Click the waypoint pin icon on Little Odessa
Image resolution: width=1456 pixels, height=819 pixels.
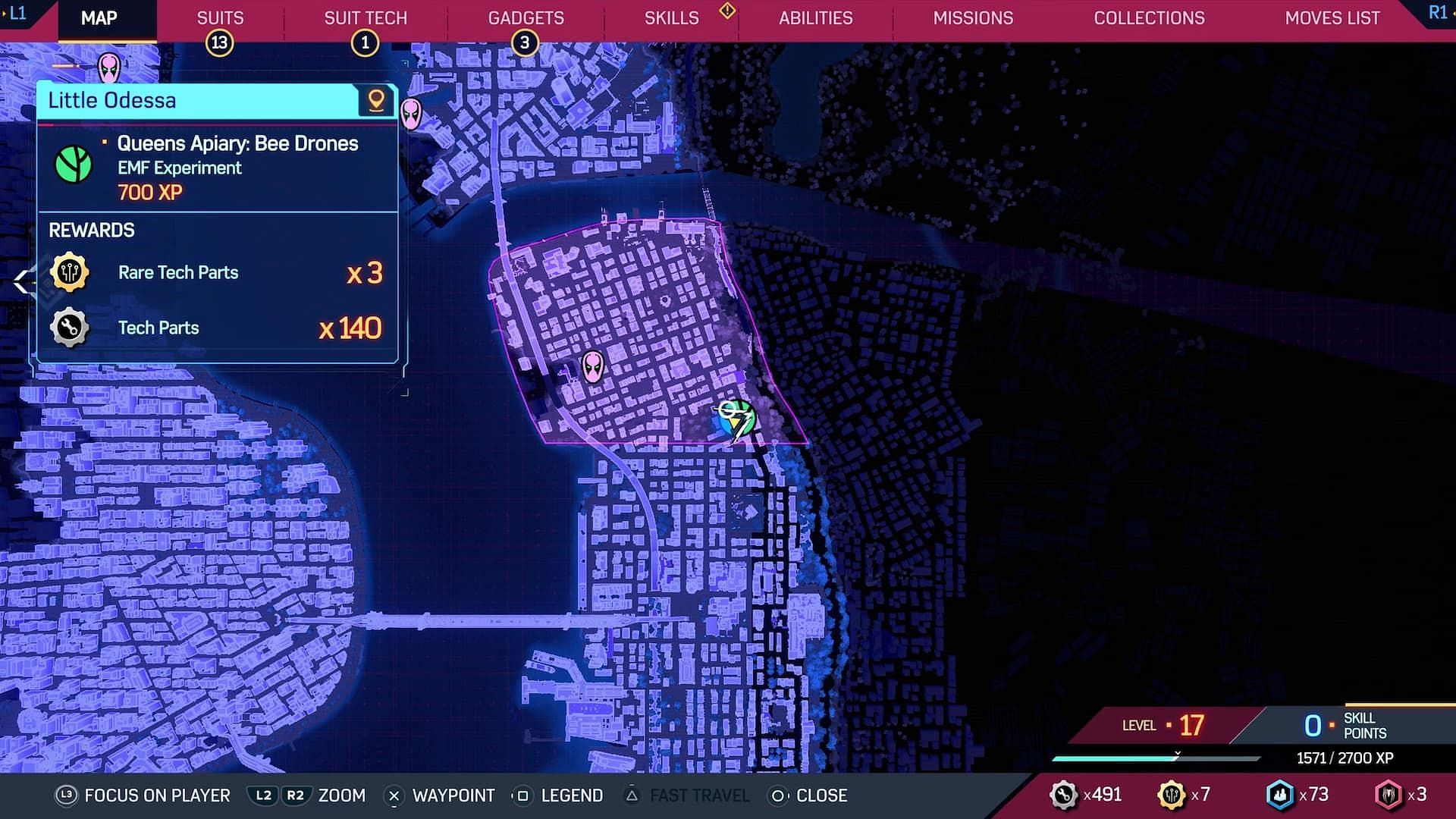click(378, 99)
